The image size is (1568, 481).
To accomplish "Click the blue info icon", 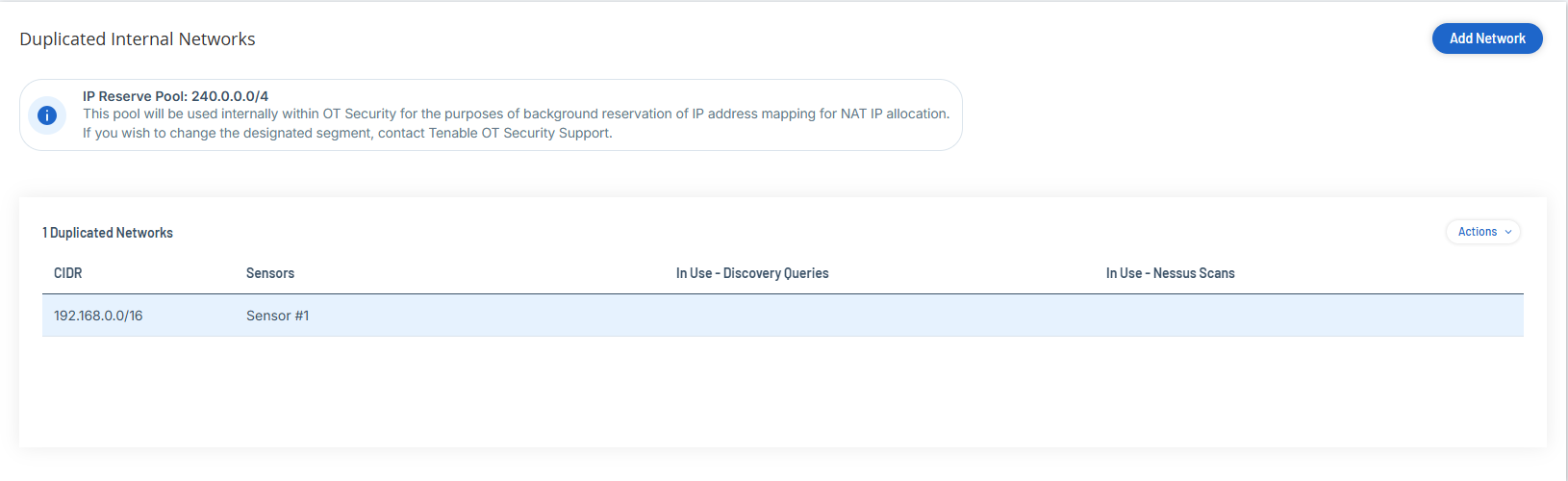I will pyautogui.click(x=46, y=115).
